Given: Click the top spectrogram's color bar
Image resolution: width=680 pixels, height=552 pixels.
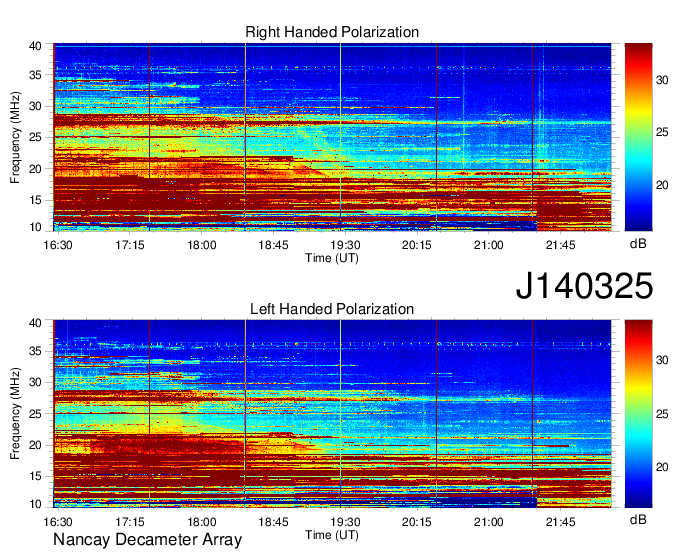Looking at the screenshot, I should click(x=638, y=137).
